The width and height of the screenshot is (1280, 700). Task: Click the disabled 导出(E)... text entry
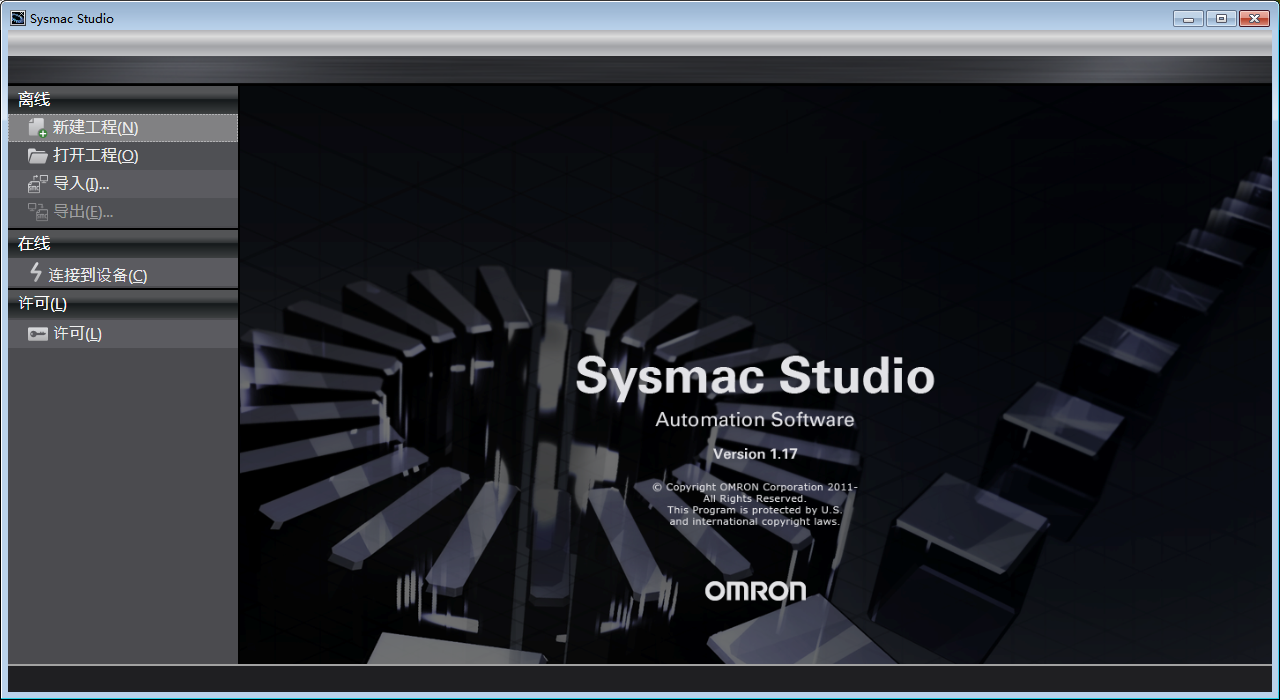83,212
